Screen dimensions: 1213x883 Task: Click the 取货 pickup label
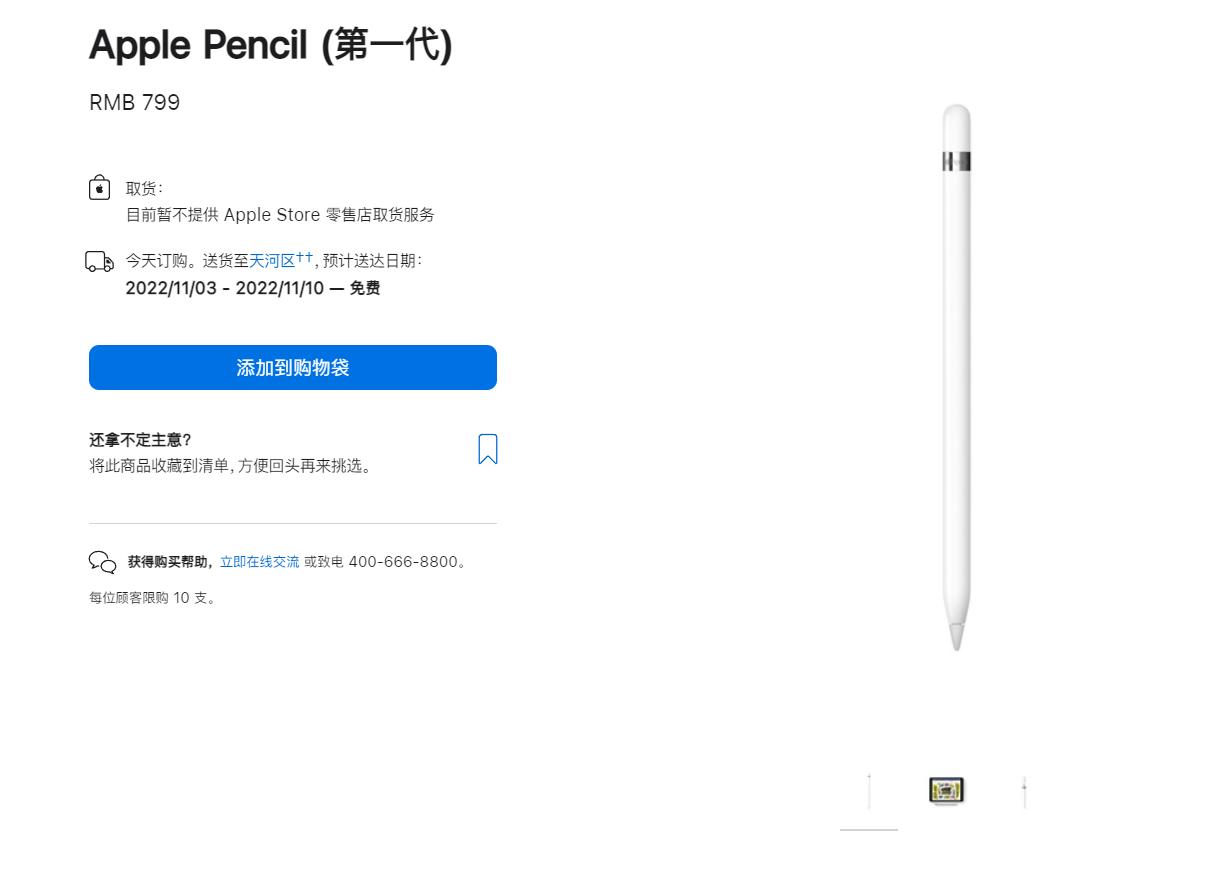pos(143,188)
